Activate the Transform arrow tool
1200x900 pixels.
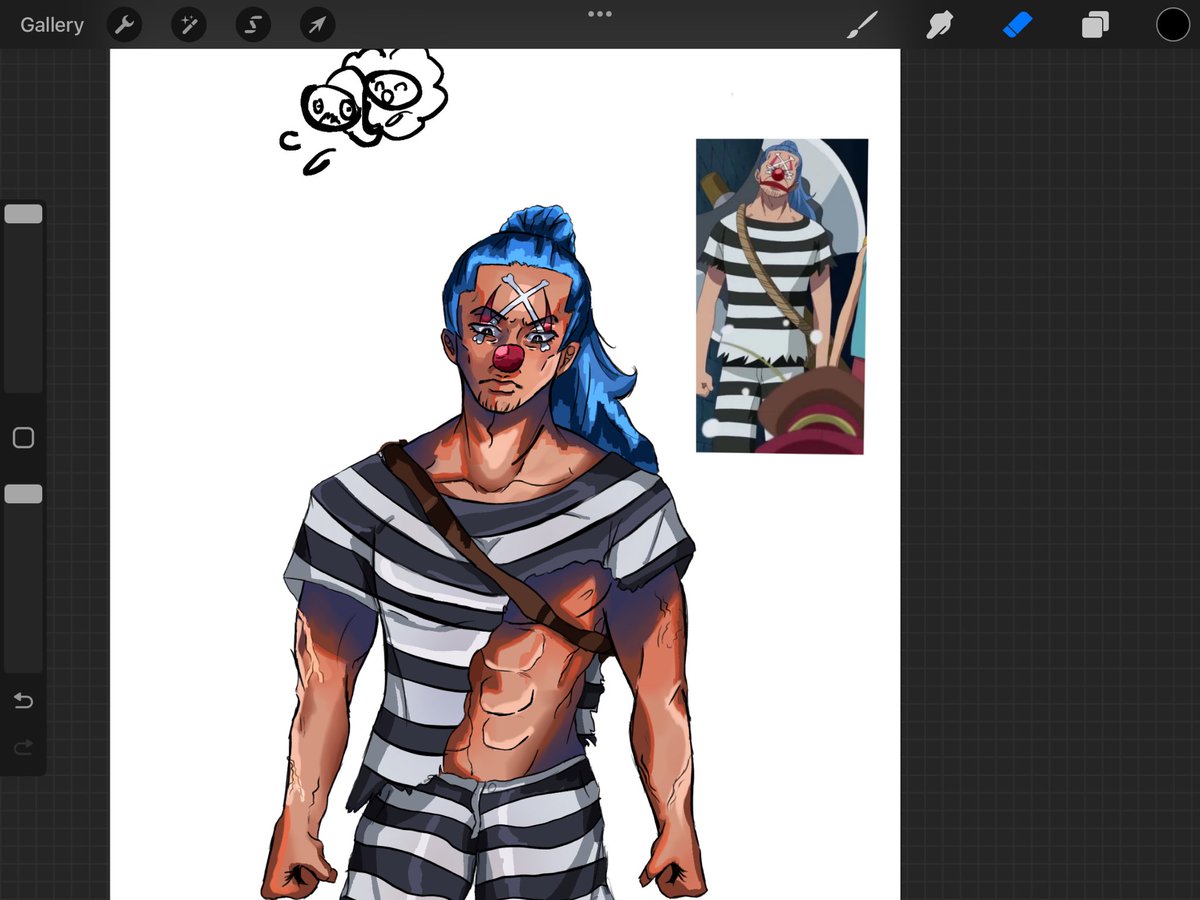(317, 25)
